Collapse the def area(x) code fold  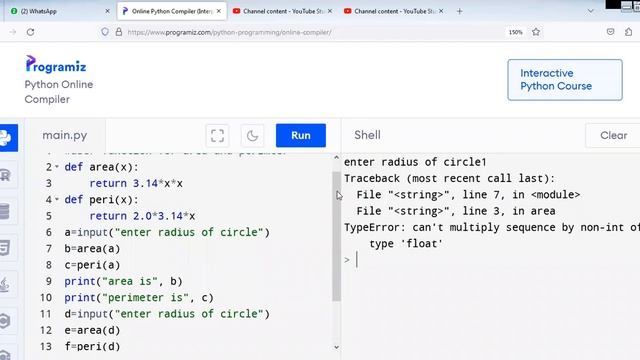(x=57, y=167)
